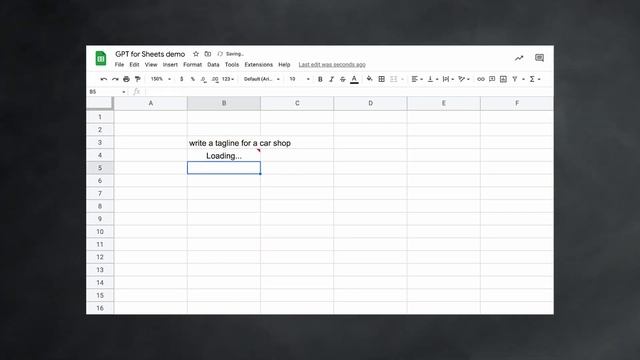The image size is (640, 360).
Task: Click the move to folder icon
Action: (208, 54)
